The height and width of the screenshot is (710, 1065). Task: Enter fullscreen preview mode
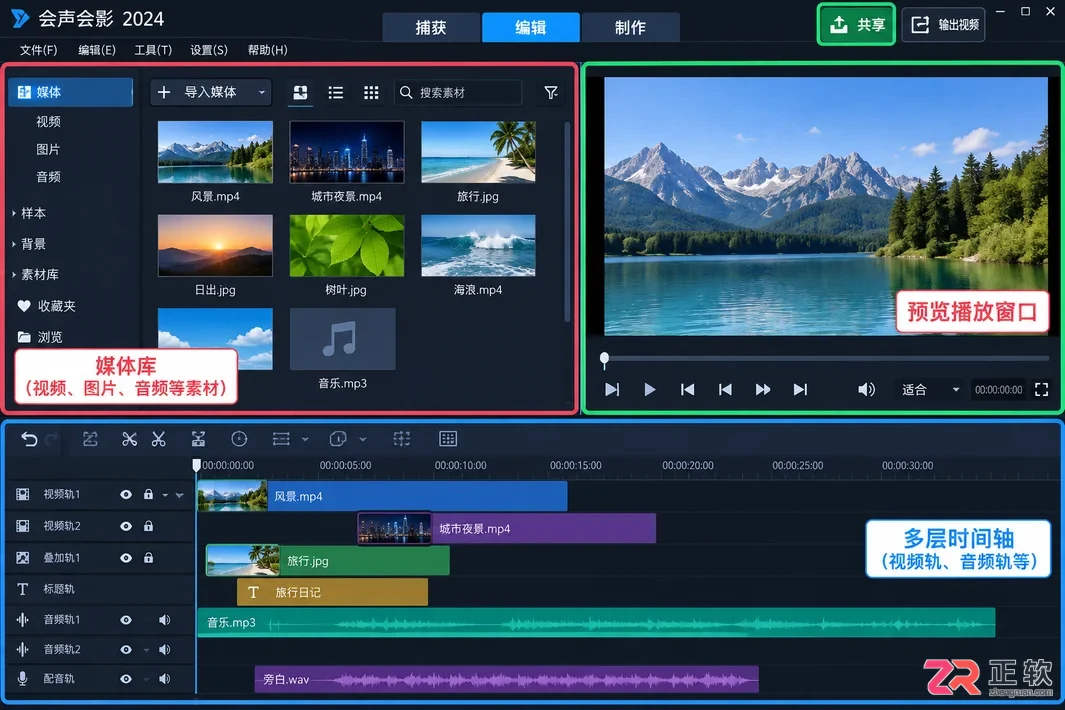pos(1041,389)
